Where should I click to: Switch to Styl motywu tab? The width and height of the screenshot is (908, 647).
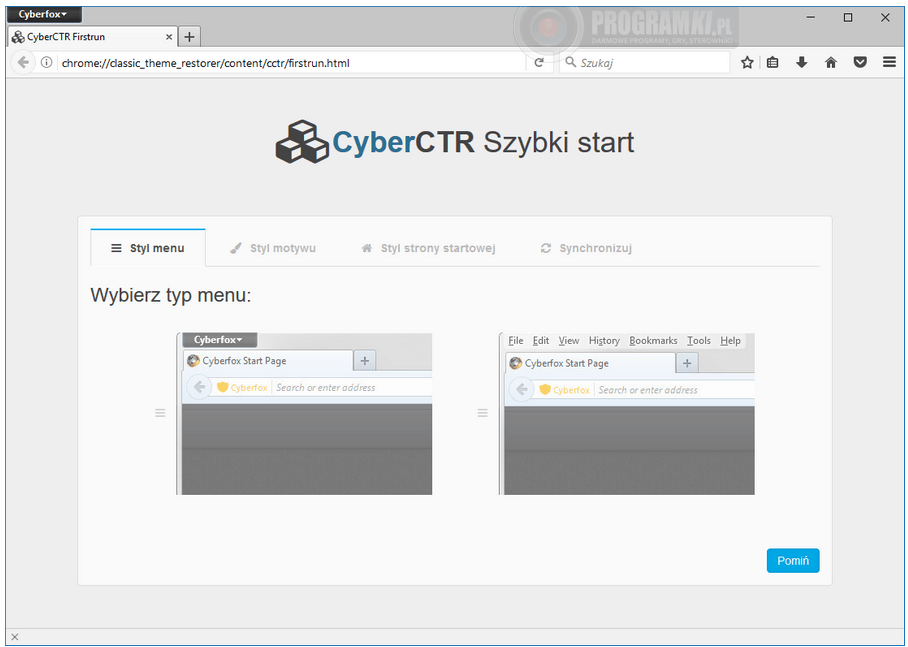coord(273,248)
